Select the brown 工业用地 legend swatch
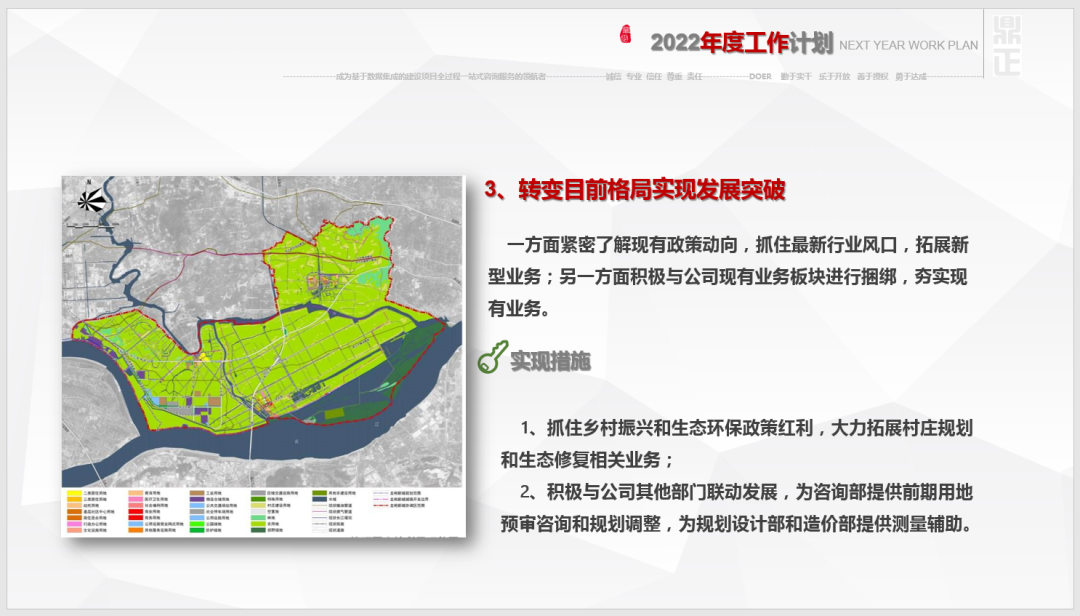 pyautogui.click(x=197, y=494)
